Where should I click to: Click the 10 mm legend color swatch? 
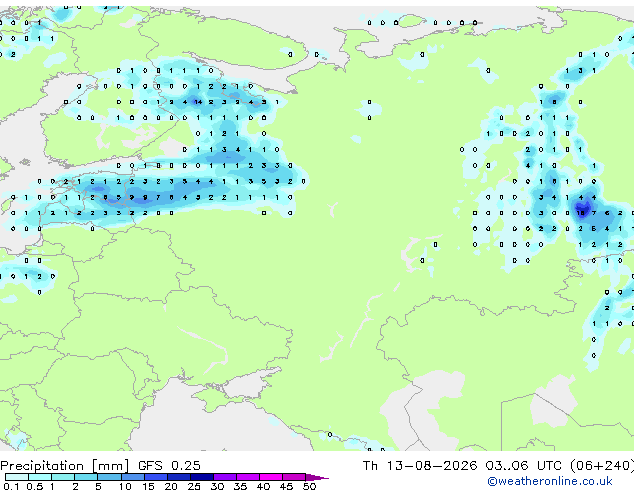pyautogui.click(x=133, y=477)
